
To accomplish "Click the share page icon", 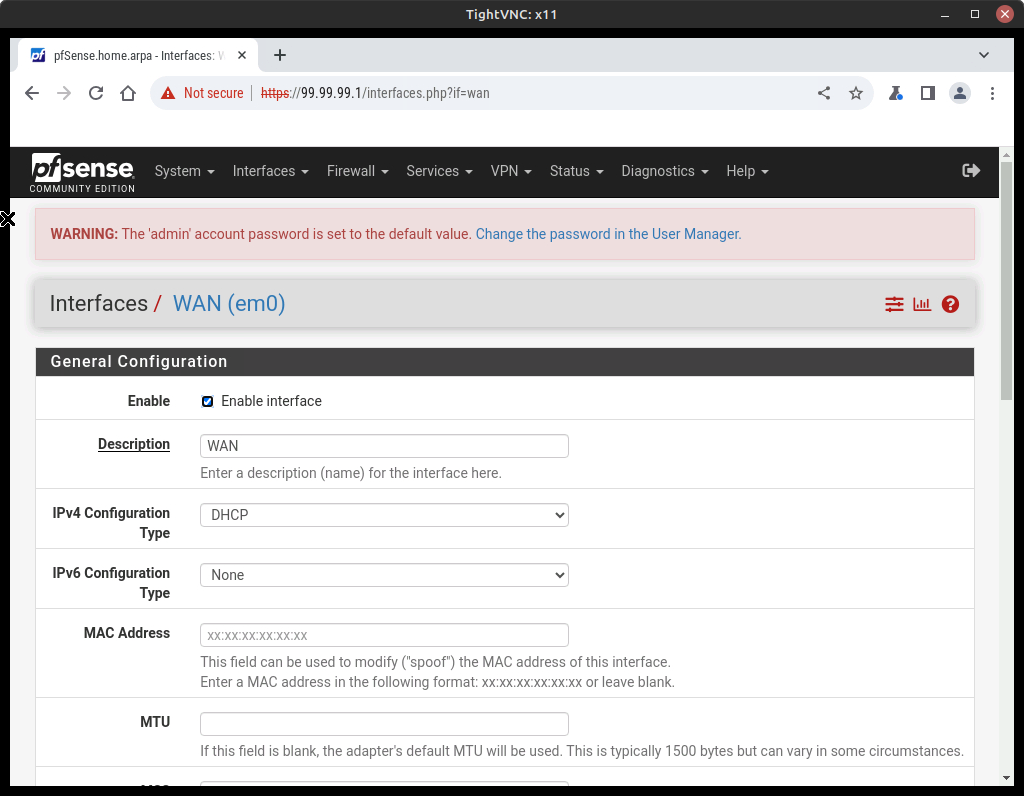I will coord(824,93).
